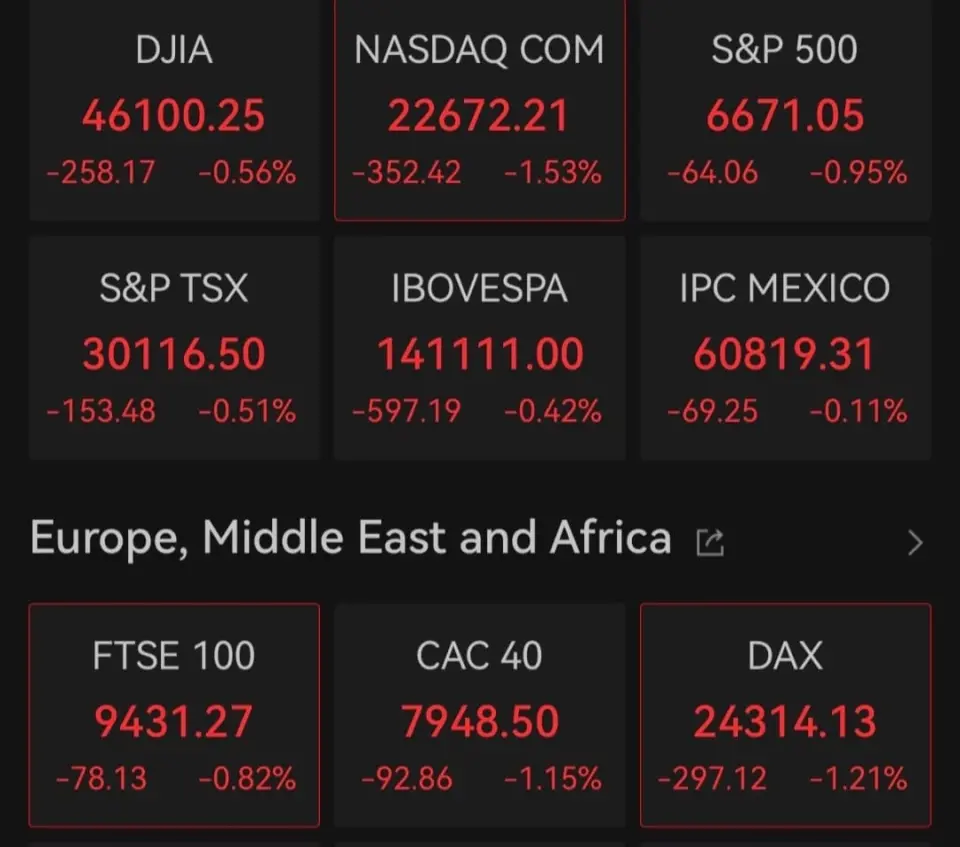The image size is (960, 847).
Task: Open the IPC MEXICO index card
Action: point(785,348)
